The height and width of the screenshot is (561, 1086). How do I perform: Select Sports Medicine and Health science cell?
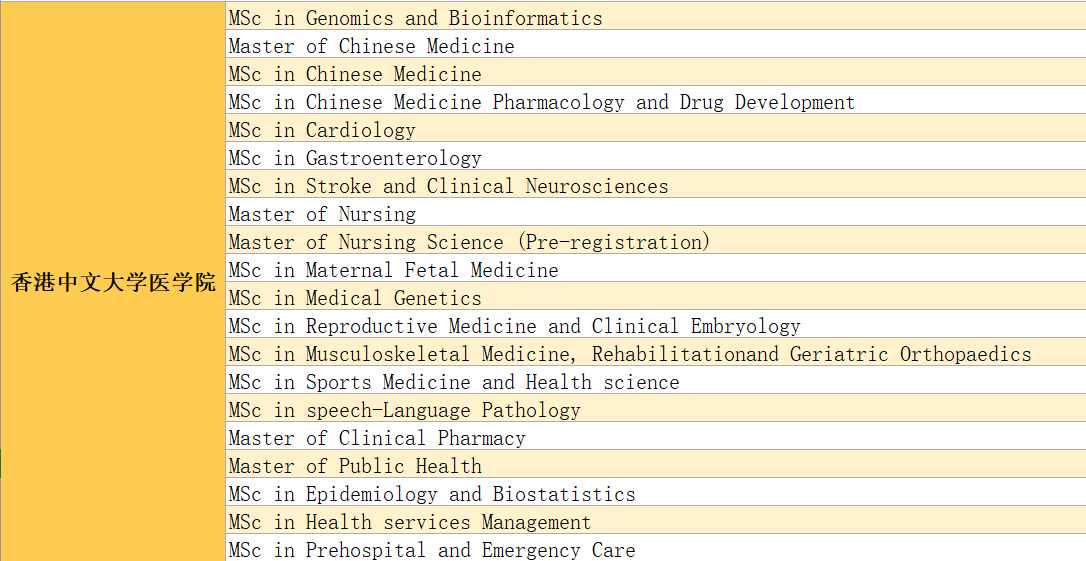tap(454, 382)
